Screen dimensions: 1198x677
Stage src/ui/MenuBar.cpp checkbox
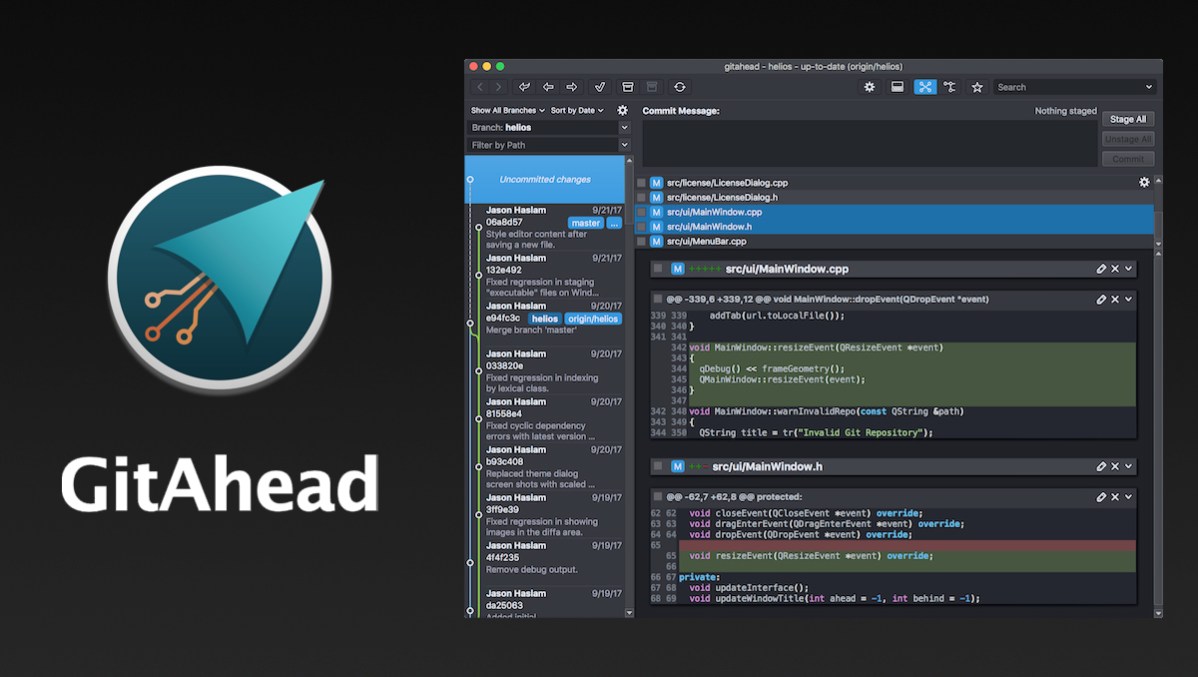tap(641, 241)
